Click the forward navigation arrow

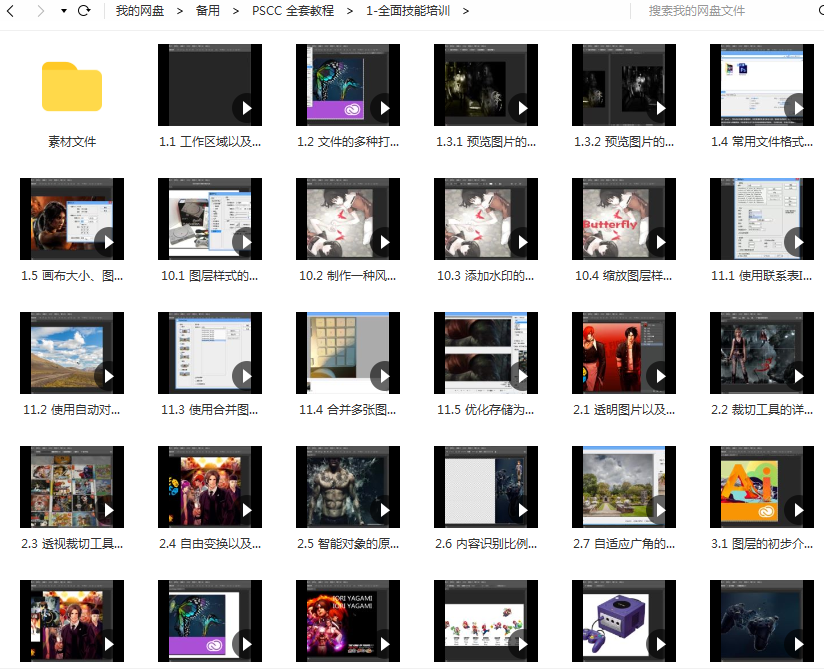40,11
